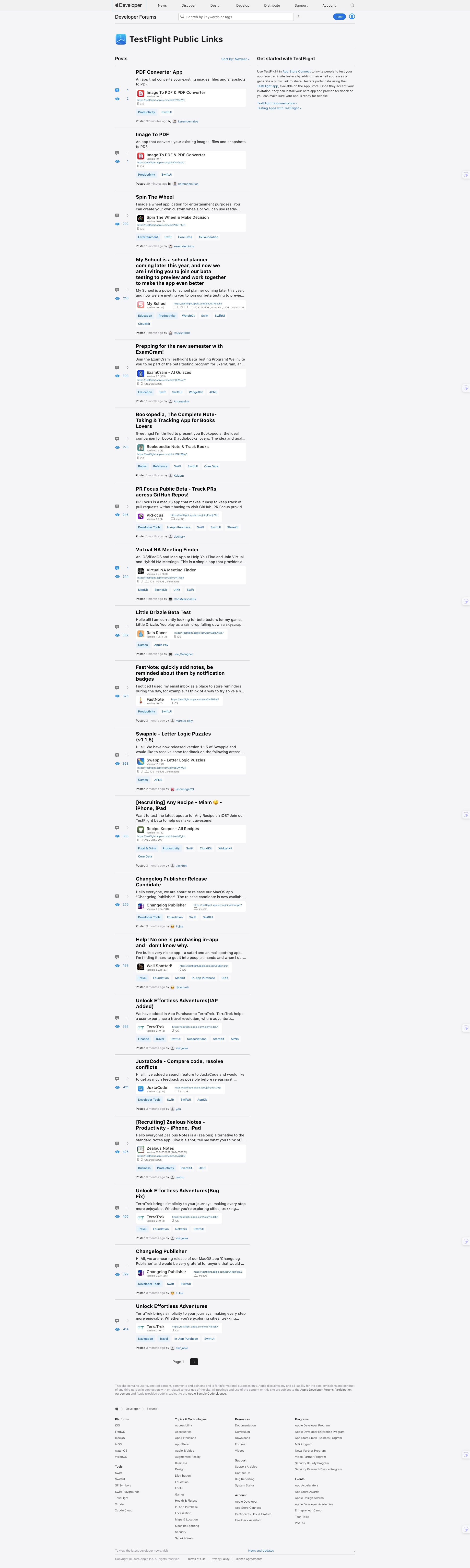Screen dimensions: 470x1568
Task: Click the search magnifier icon in top navigation
Action: pos(352,5)
